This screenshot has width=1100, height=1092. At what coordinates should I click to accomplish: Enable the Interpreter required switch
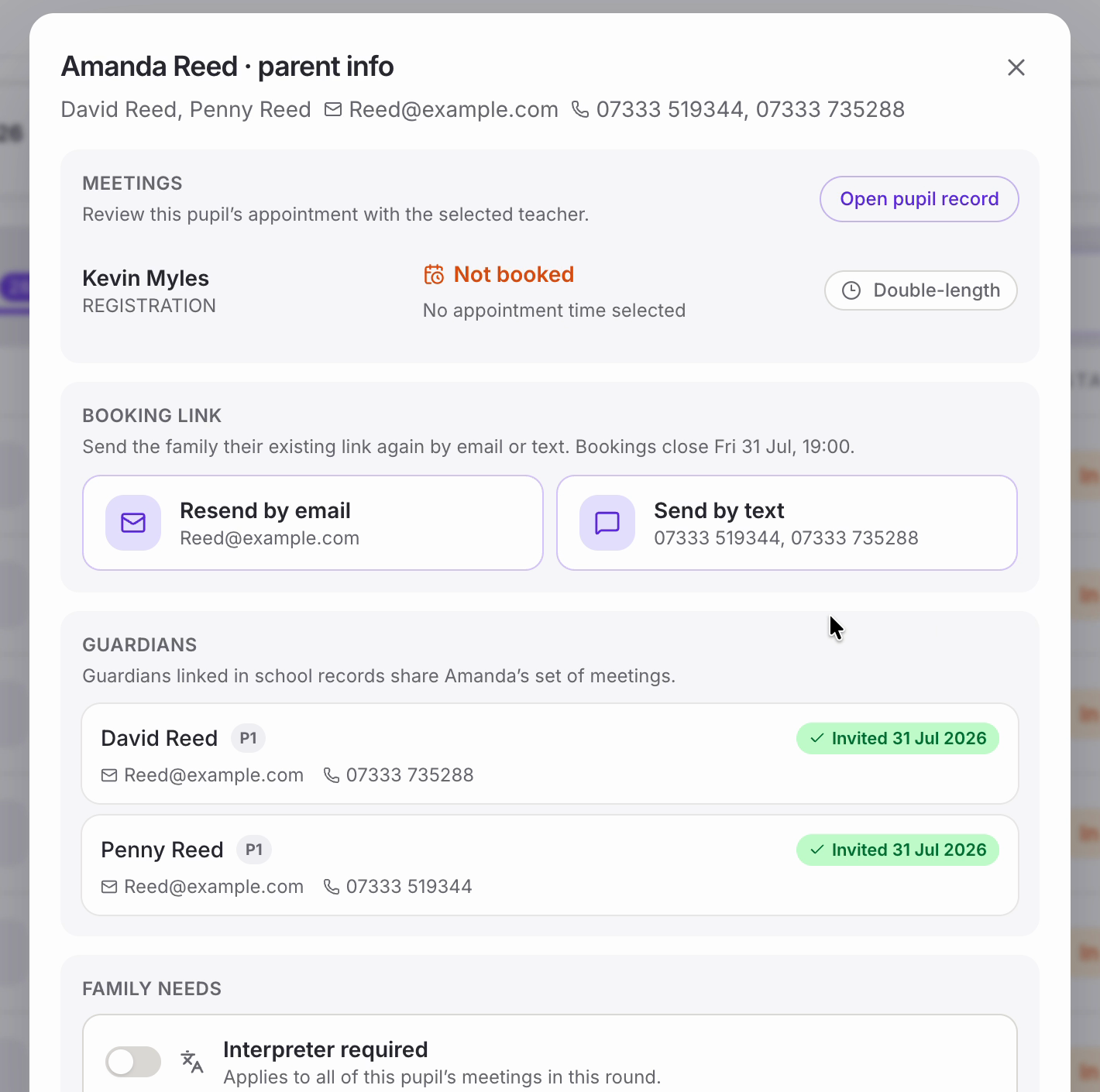(133, 1062)
